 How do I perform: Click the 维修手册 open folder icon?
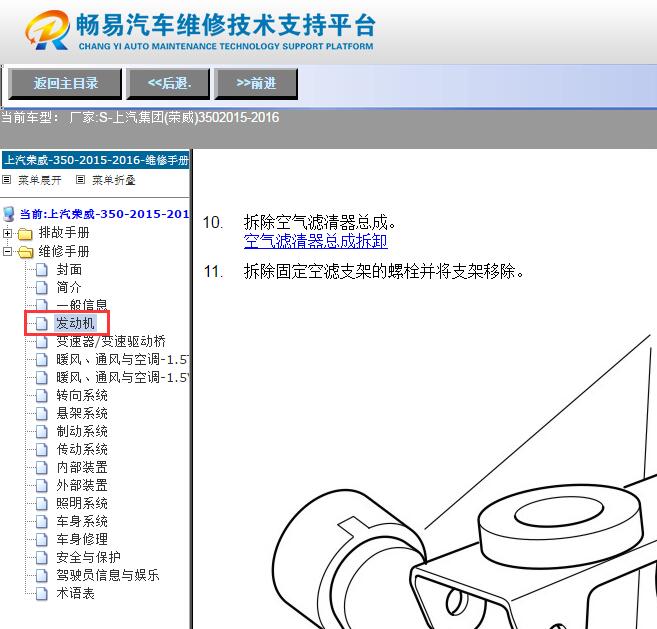[x=26, y=252]
